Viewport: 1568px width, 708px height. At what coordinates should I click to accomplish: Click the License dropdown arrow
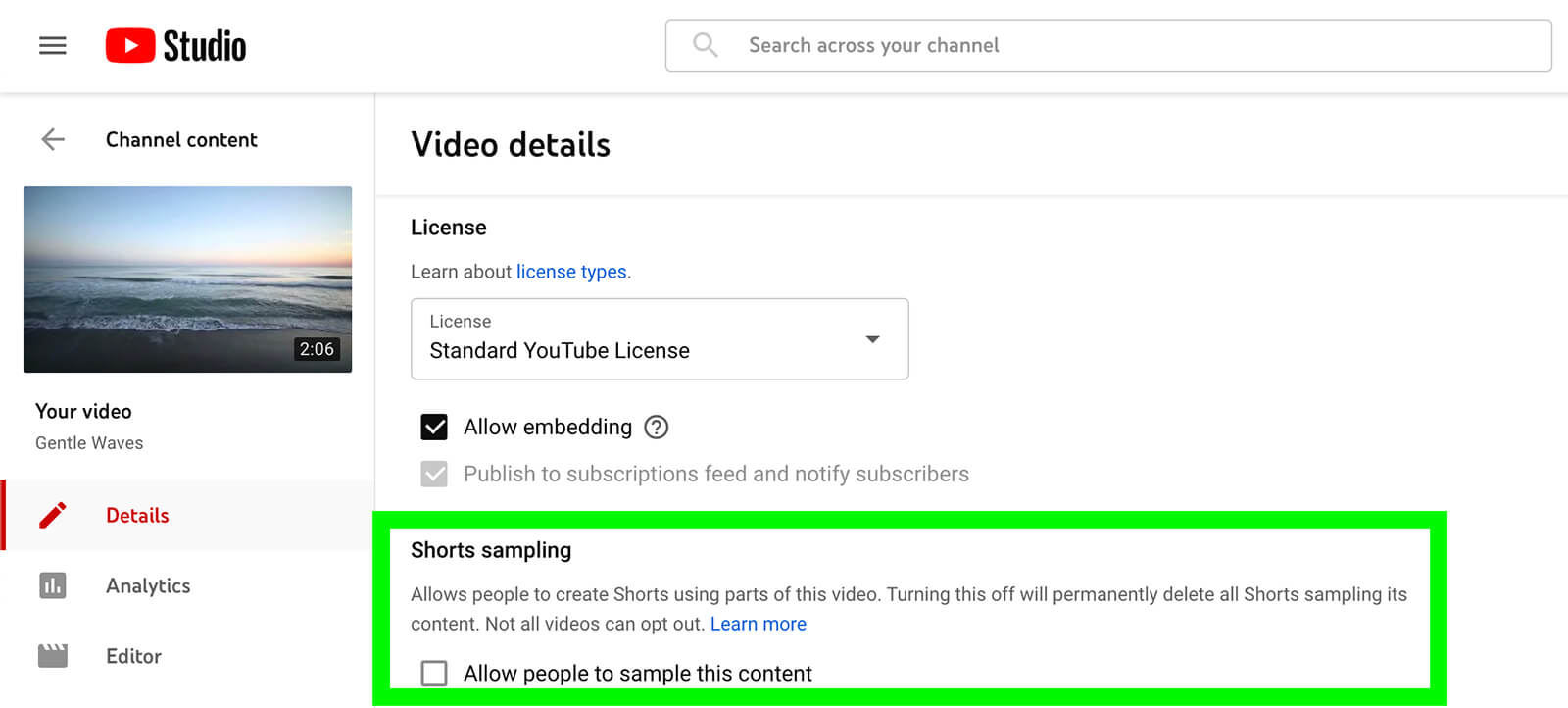click(x=872, y=339)
